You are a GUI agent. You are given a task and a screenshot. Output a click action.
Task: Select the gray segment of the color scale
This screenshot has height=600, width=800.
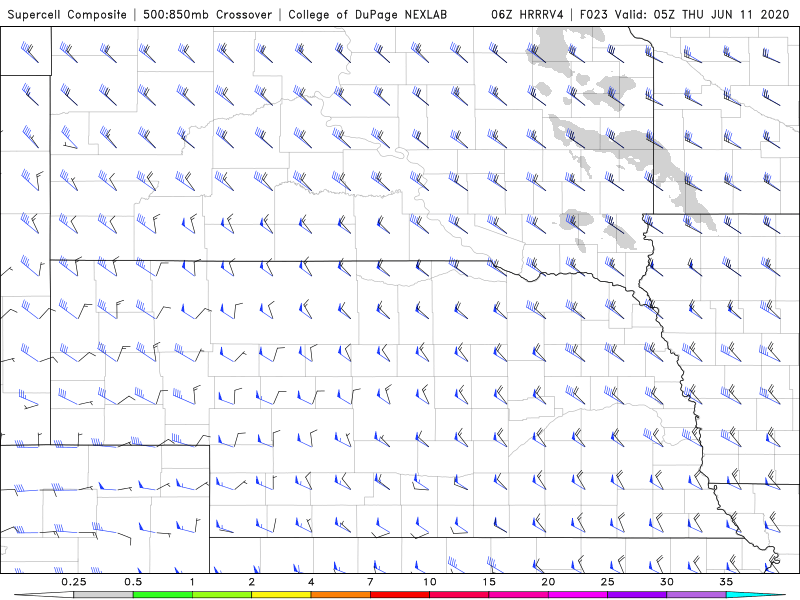(x=103, y=595)
